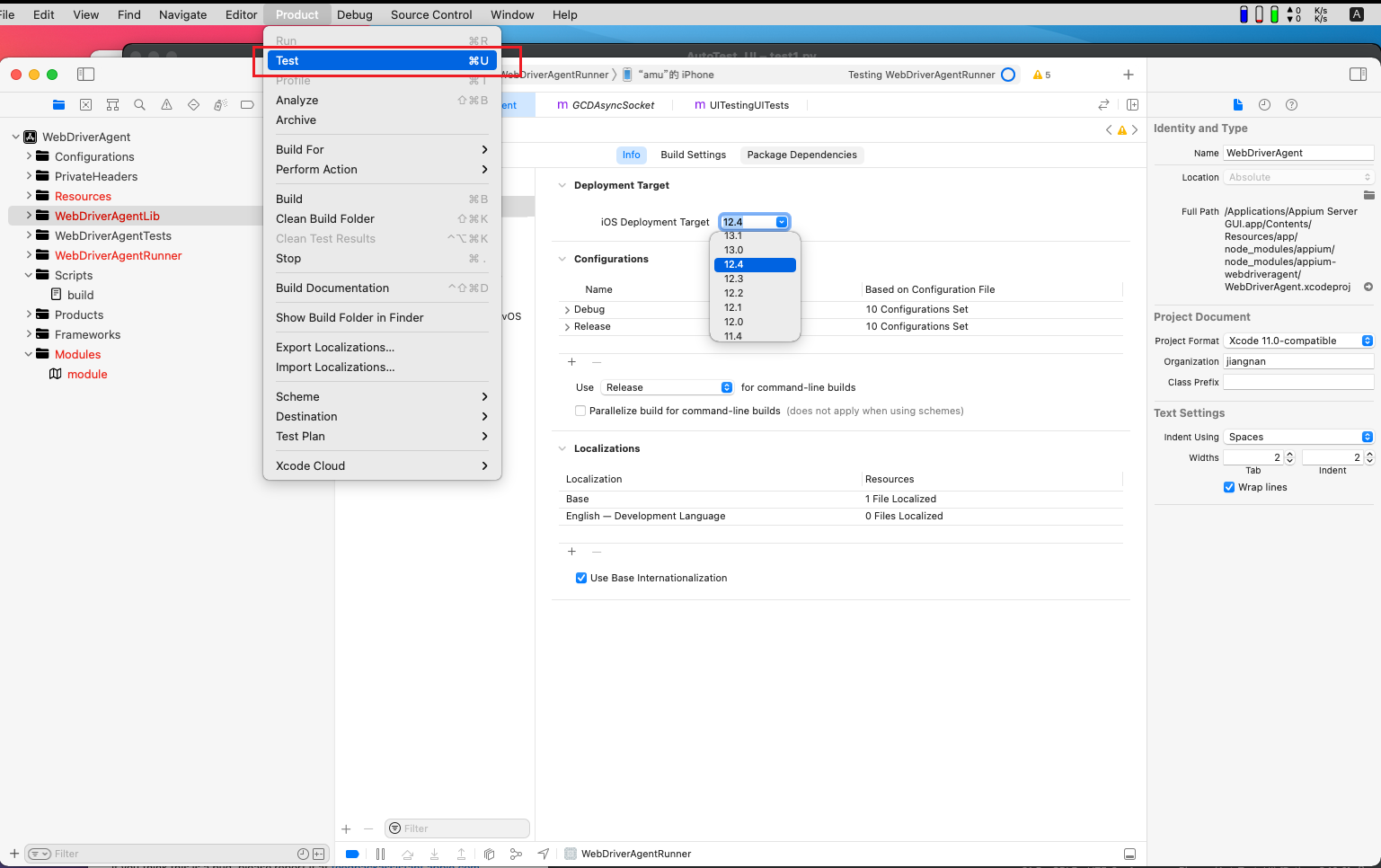Choose Clean Build Folder menu item
Image resolution: width=1381 pixels, height=868 pixels.
pos(382,218)
